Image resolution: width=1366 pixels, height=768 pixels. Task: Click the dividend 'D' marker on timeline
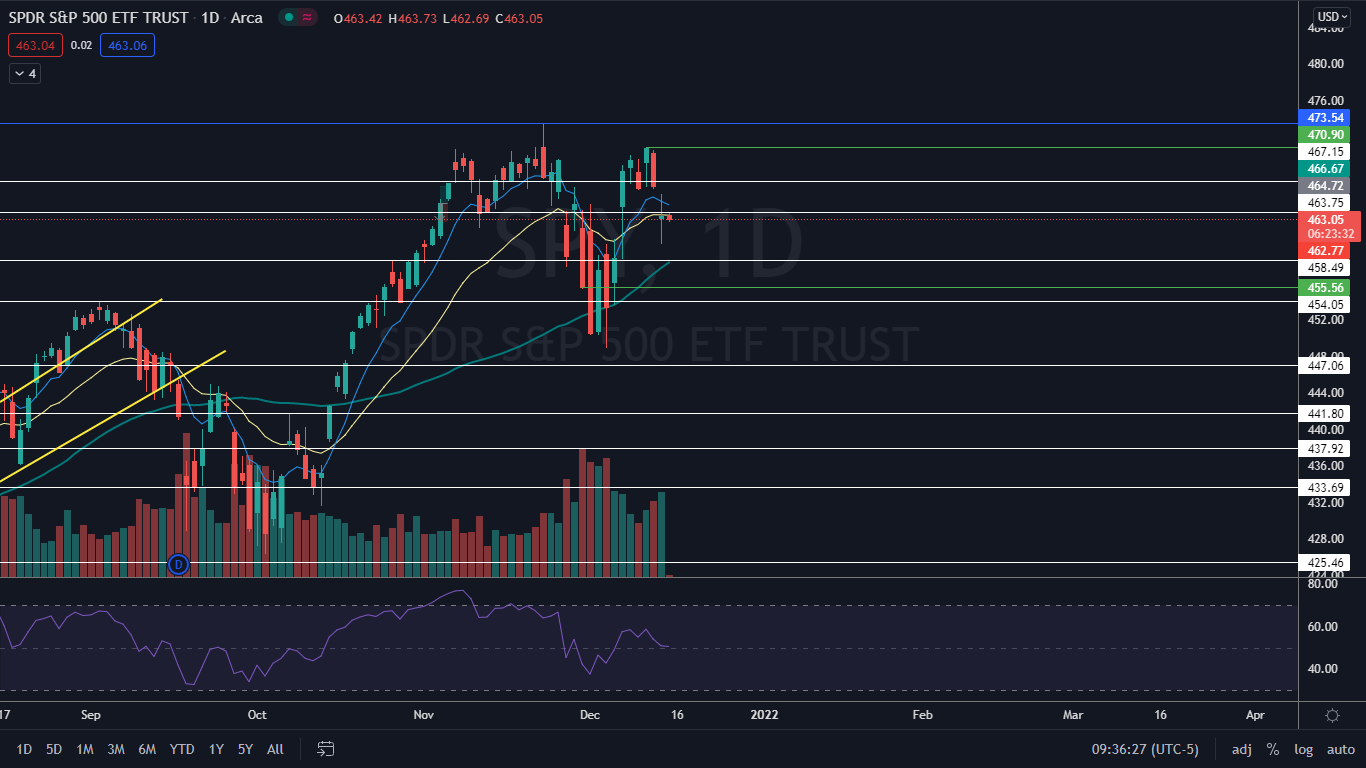(x=179, y=564)
